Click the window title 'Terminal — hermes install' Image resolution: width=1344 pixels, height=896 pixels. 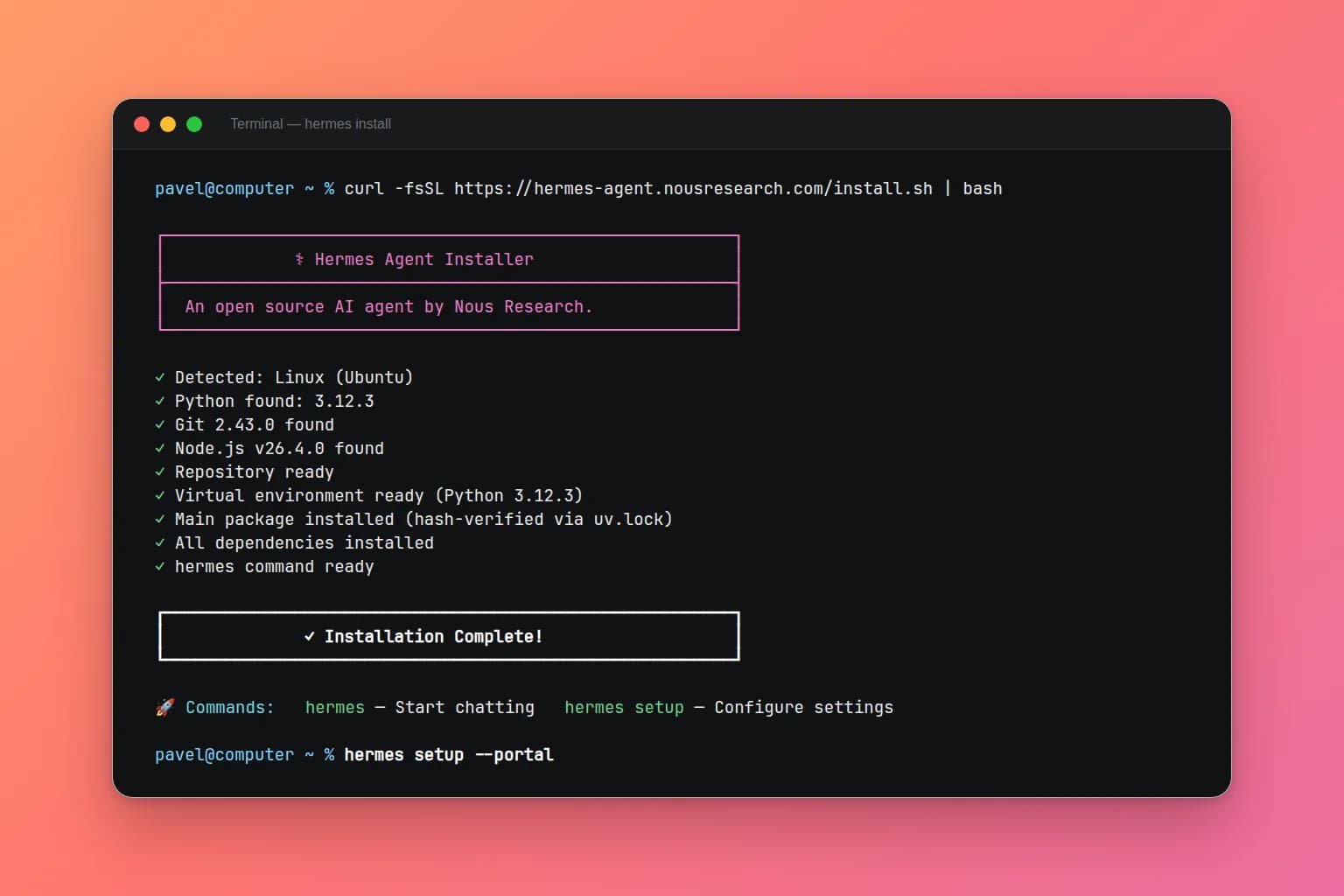[x=311, y=124]
